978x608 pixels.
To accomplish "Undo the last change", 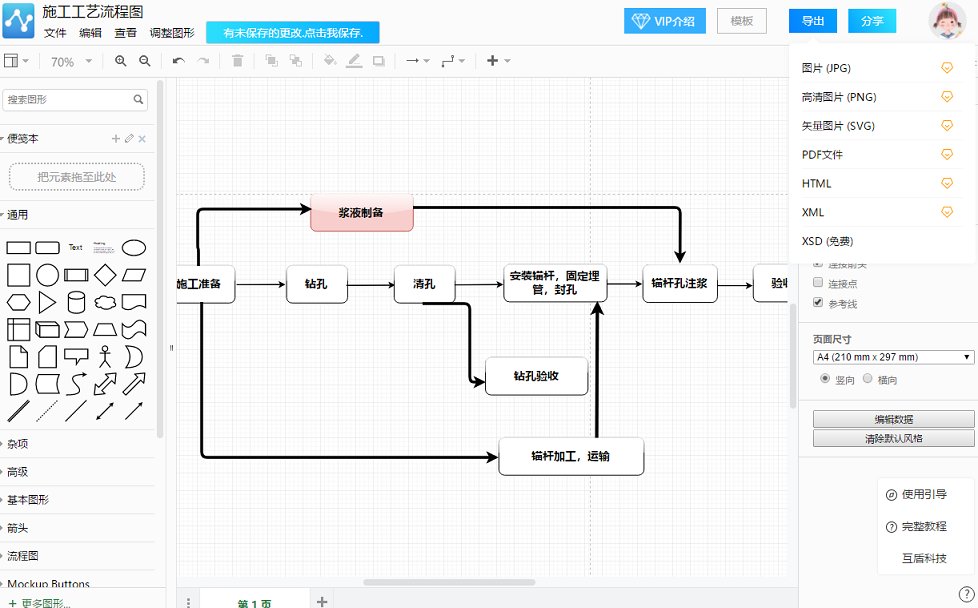I will 179,61.
